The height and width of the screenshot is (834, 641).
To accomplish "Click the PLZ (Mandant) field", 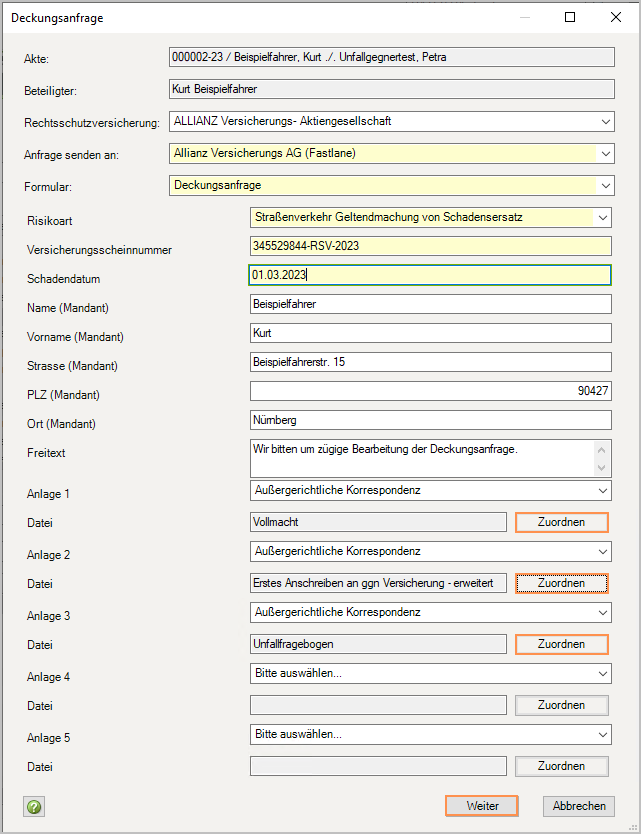I will coord(430,391).
